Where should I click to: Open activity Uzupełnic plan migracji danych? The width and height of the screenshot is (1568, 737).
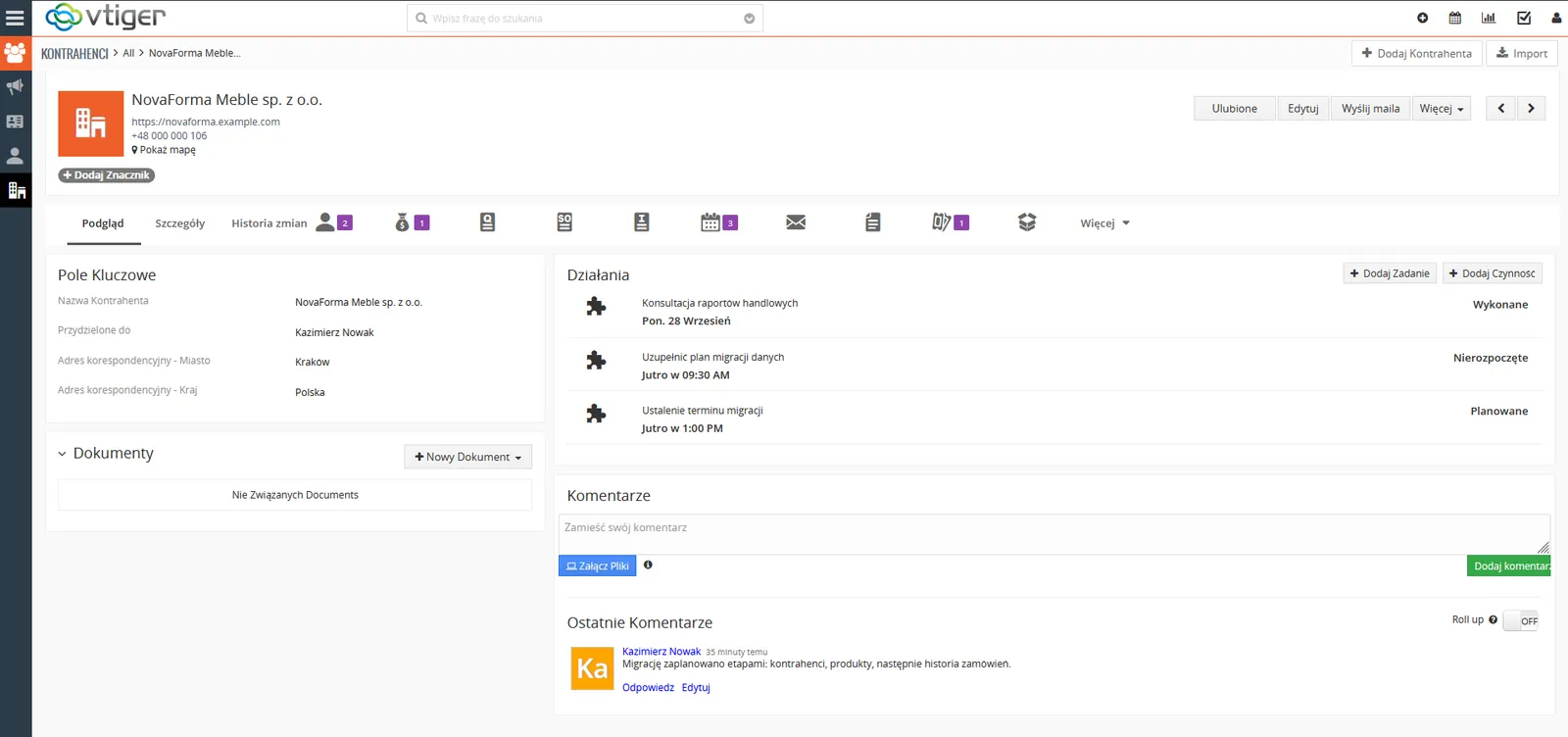[712, 357]
